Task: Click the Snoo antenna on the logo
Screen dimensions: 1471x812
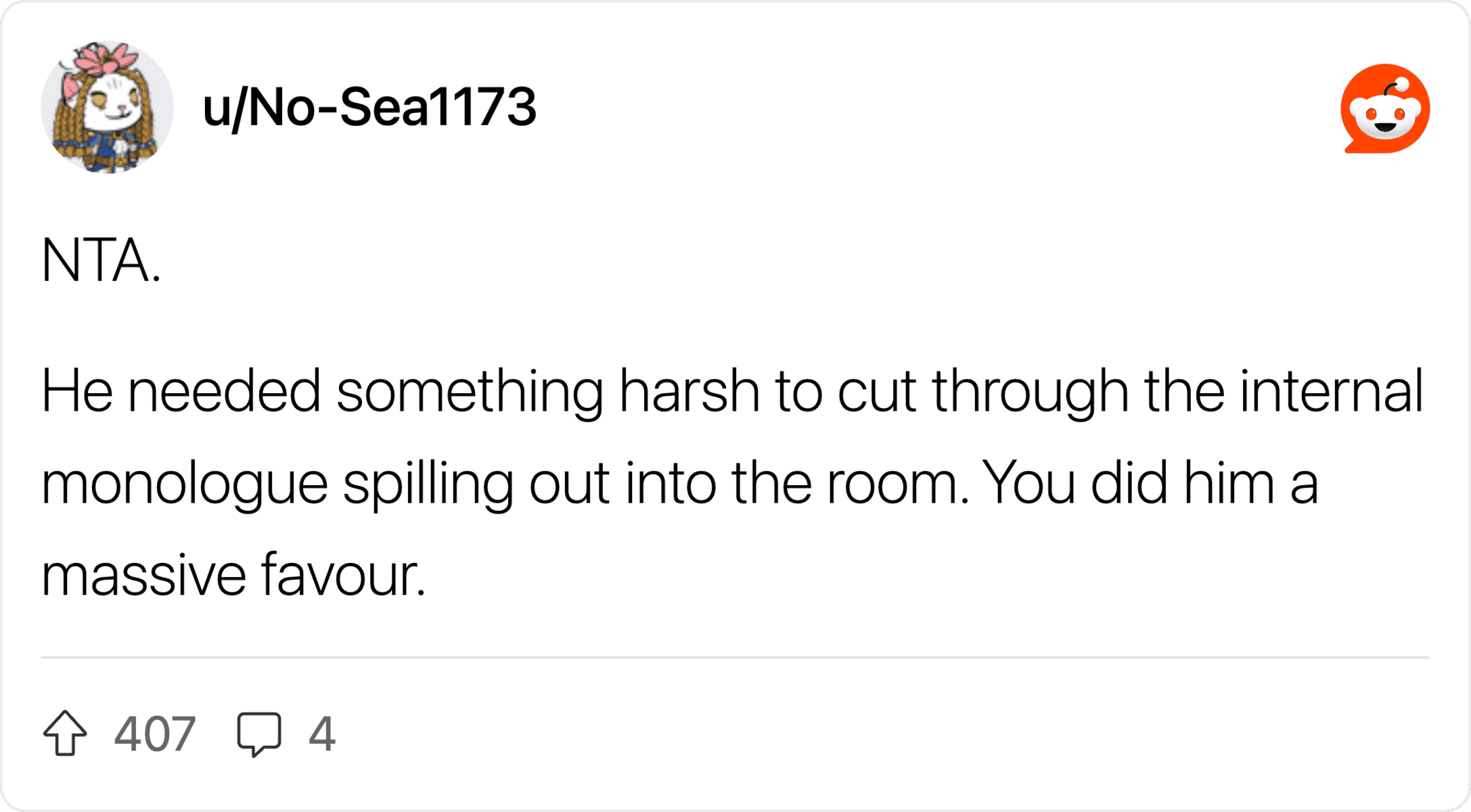Action: 1397,87
